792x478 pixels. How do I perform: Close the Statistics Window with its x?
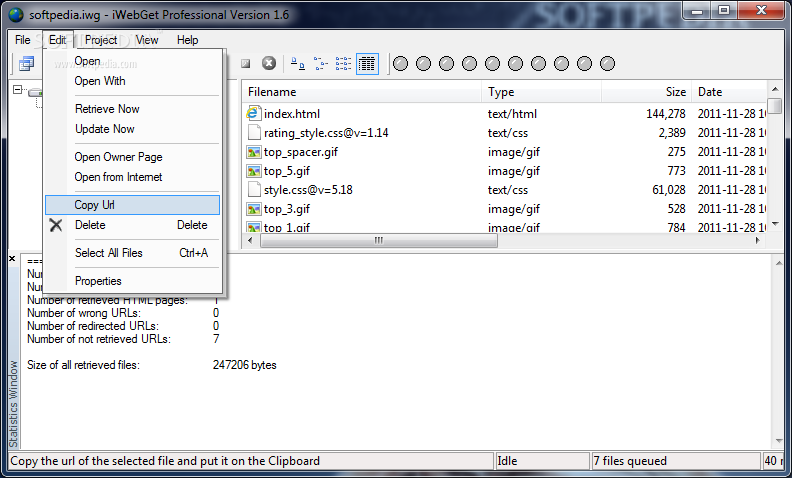[13, 258]
